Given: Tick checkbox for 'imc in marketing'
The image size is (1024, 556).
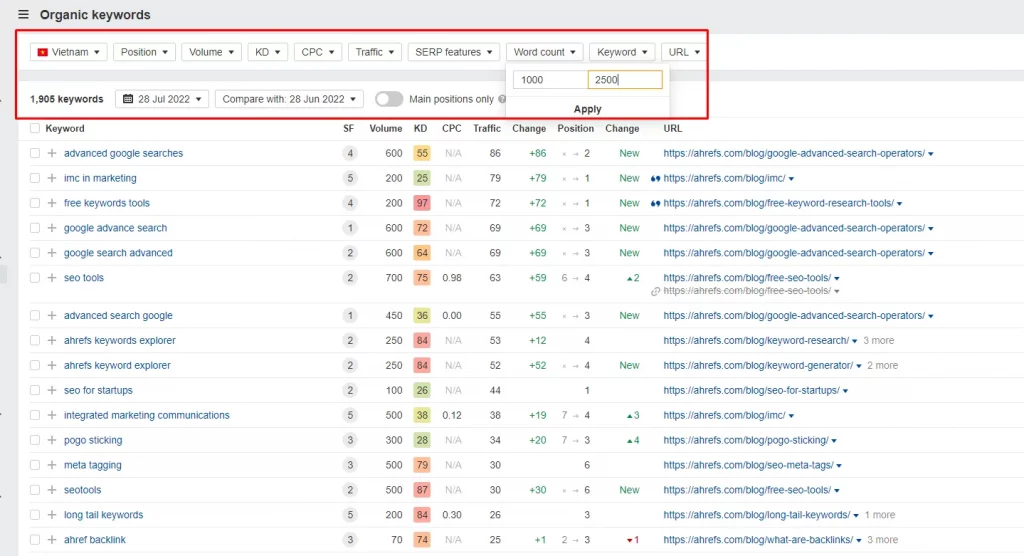Looking at the screenshot, I should click(35, 178).
